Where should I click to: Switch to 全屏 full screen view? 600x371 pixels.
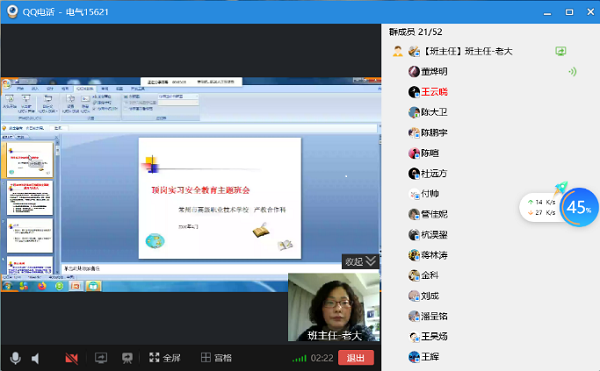pos(165,358)
